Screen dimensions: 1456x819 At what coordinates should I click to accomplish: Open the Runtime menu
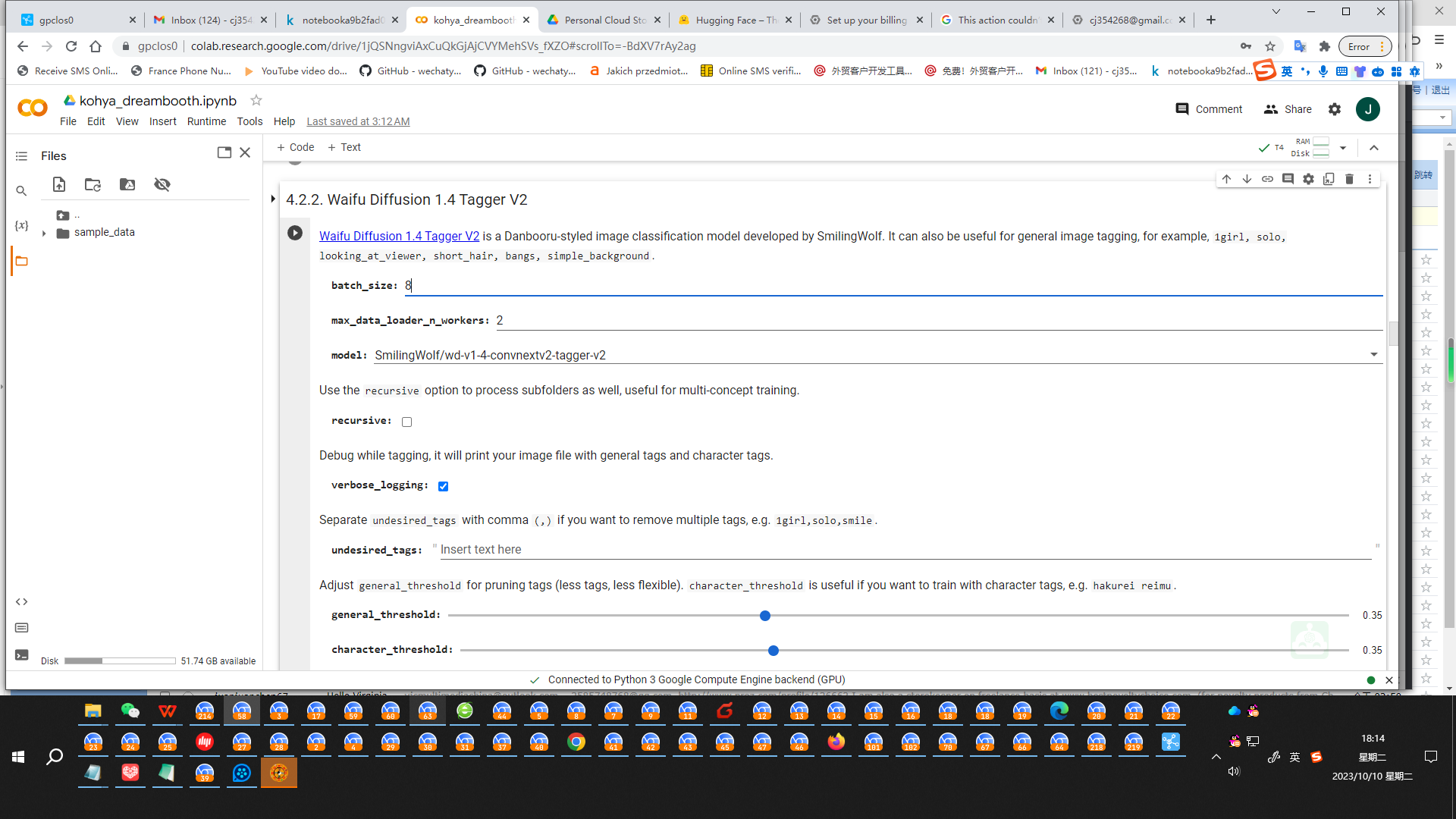pyautogui.click(x=206, y=121)
